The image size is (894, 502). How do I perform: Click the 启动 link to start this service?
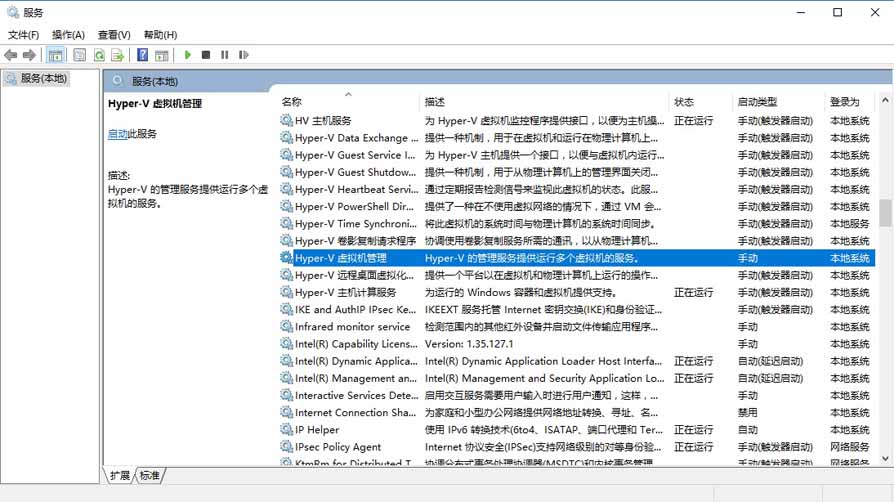(x=117, y=134)
